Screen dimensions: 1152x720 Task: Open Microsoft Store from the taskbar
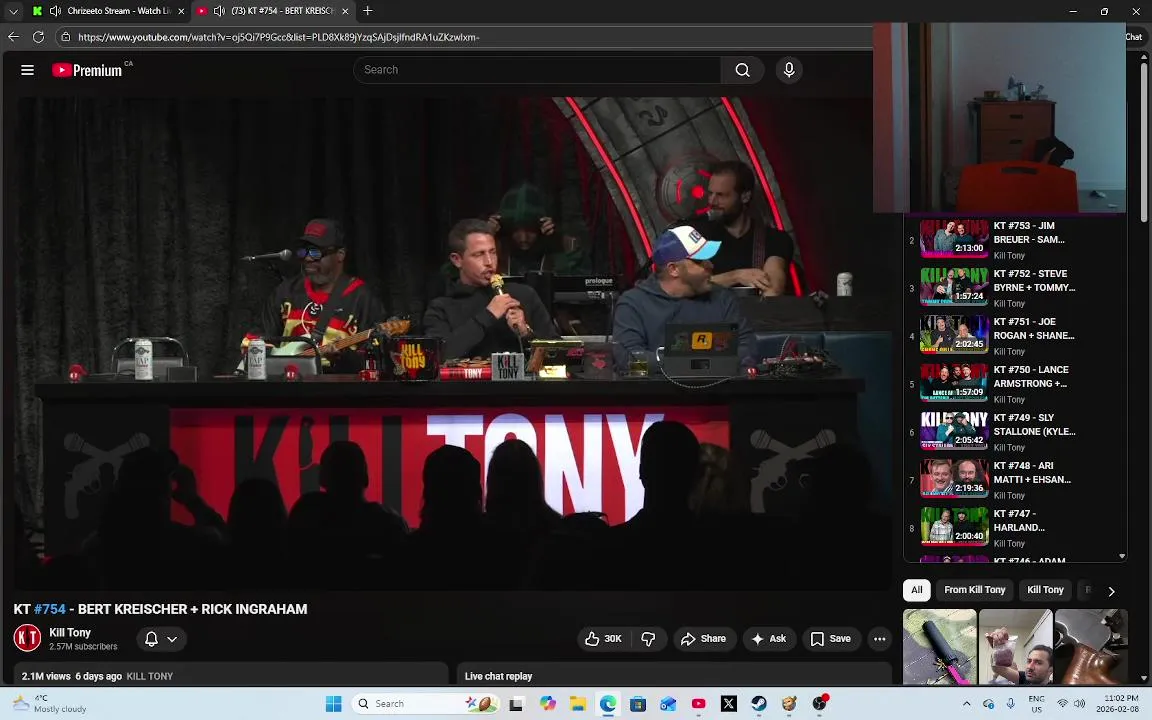click(x=638, y=704)
